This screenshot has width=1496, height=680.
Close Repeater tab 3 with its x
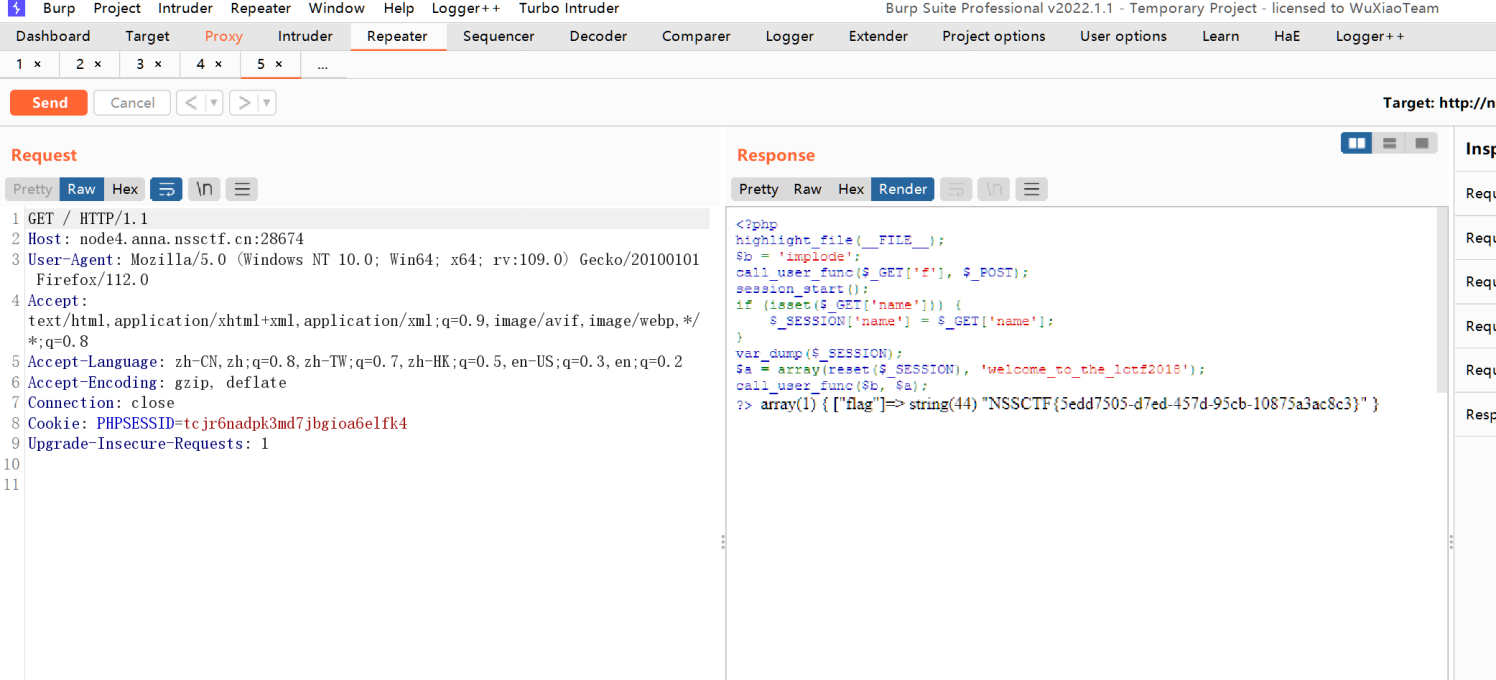point(158,64)
